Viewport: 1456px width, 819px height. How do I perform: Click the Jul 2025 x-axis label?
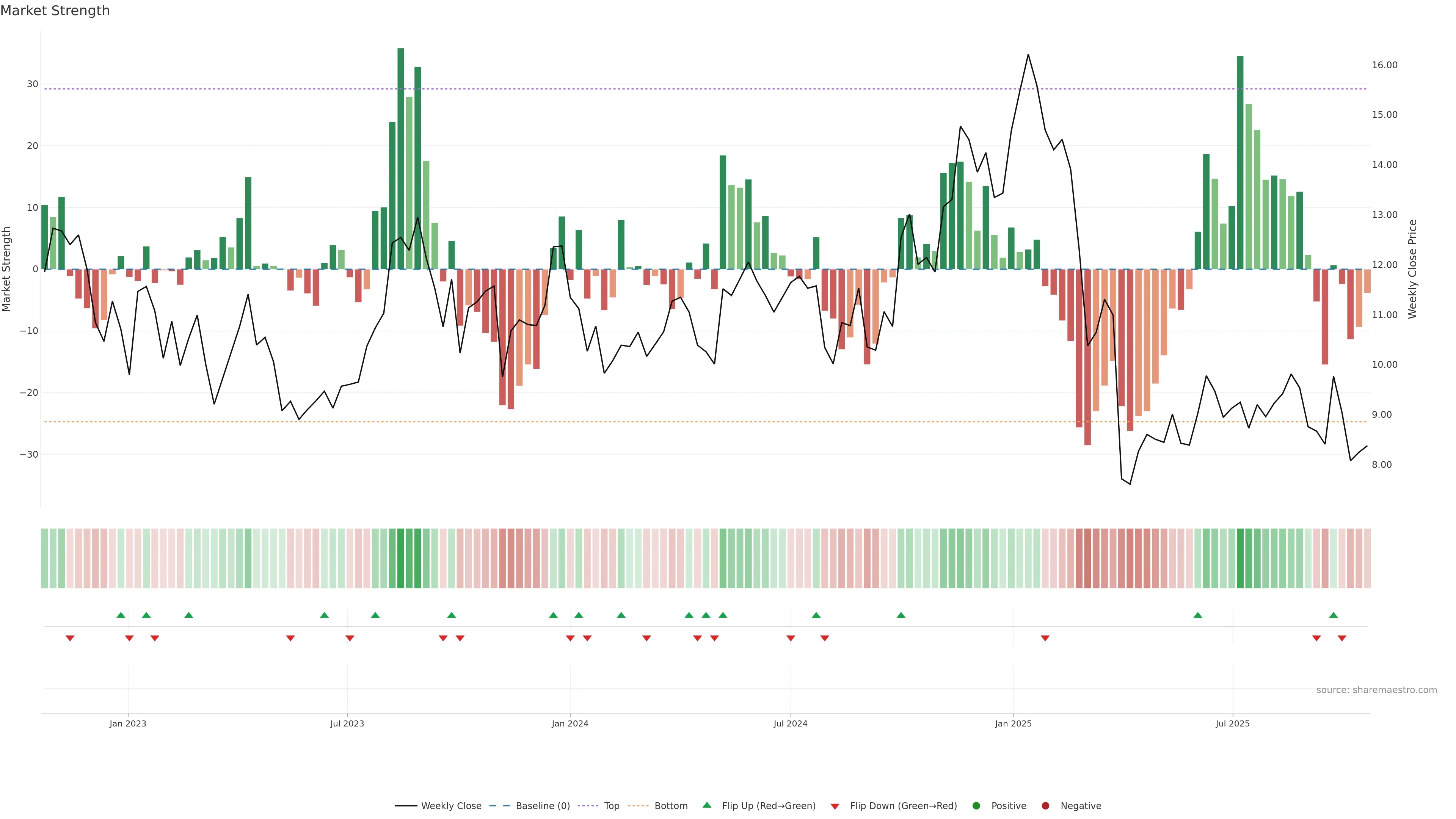(1233, 724)
